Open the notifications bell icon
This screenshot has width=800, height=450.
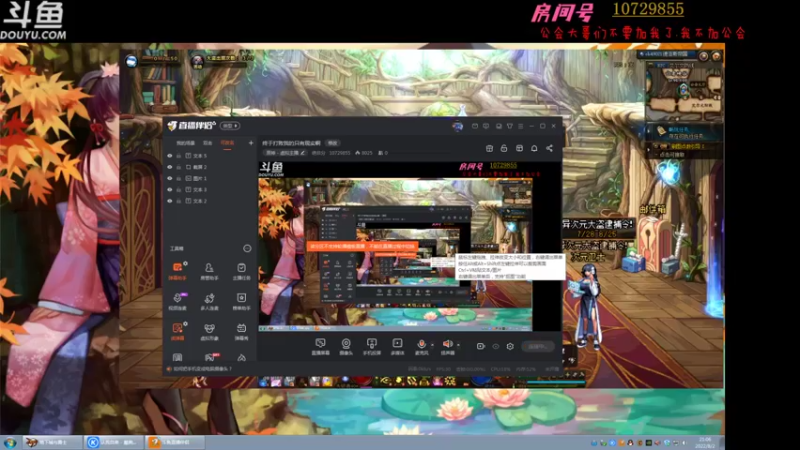(x=534, y=148)
